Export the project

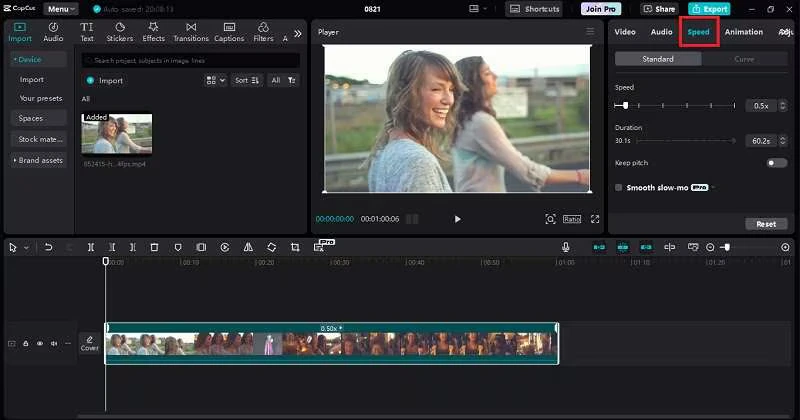point(709,9)
